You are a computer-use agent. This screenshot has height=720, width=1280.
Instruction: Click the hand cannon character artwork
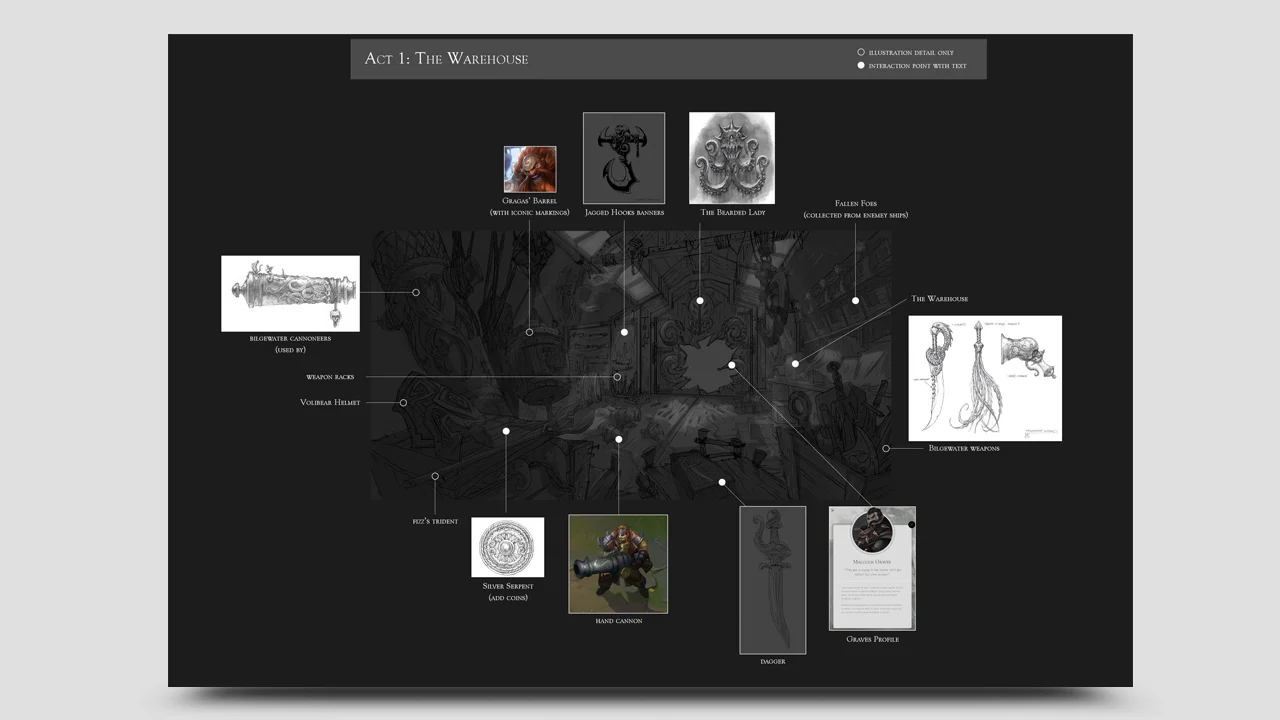tap(618, 564)
